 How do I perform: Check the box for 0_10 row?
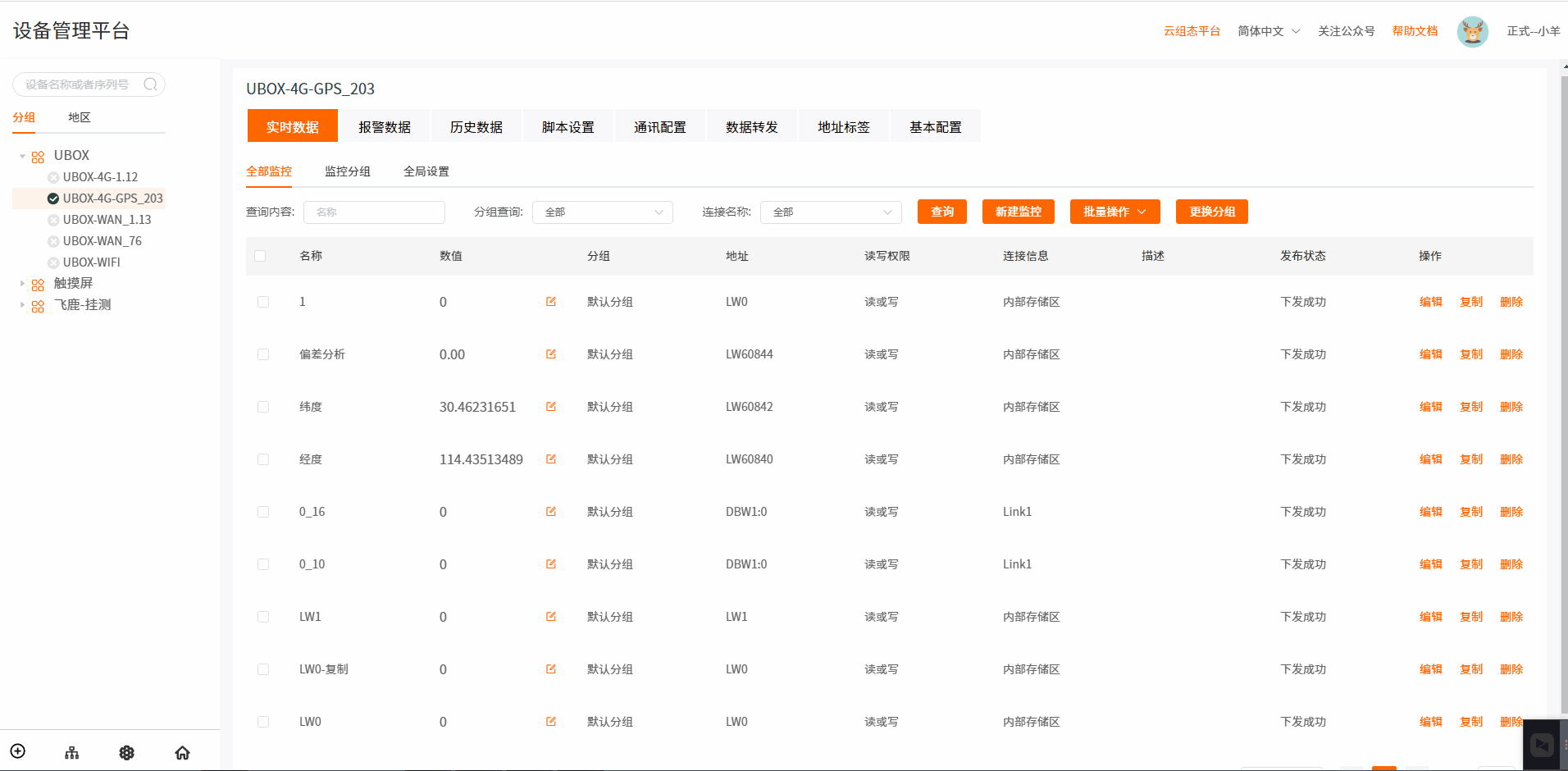(263, 564)
